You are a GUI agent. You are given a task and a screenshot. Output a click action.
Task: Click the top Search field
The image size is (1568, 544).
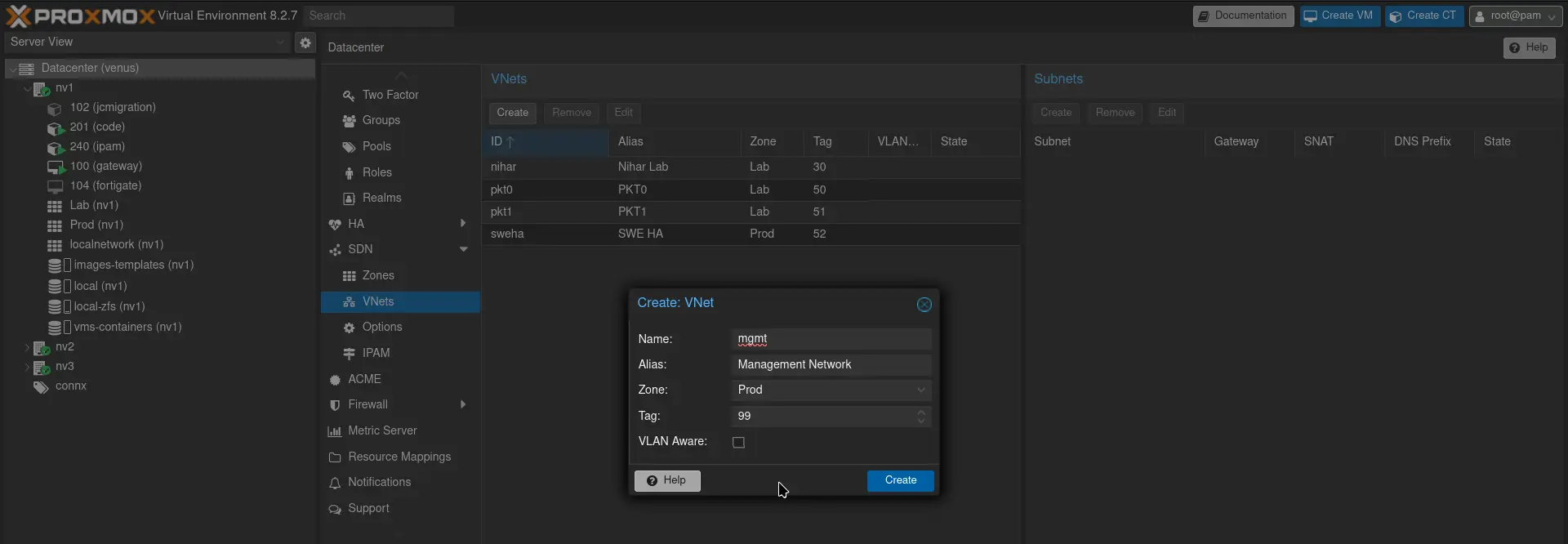378,16
